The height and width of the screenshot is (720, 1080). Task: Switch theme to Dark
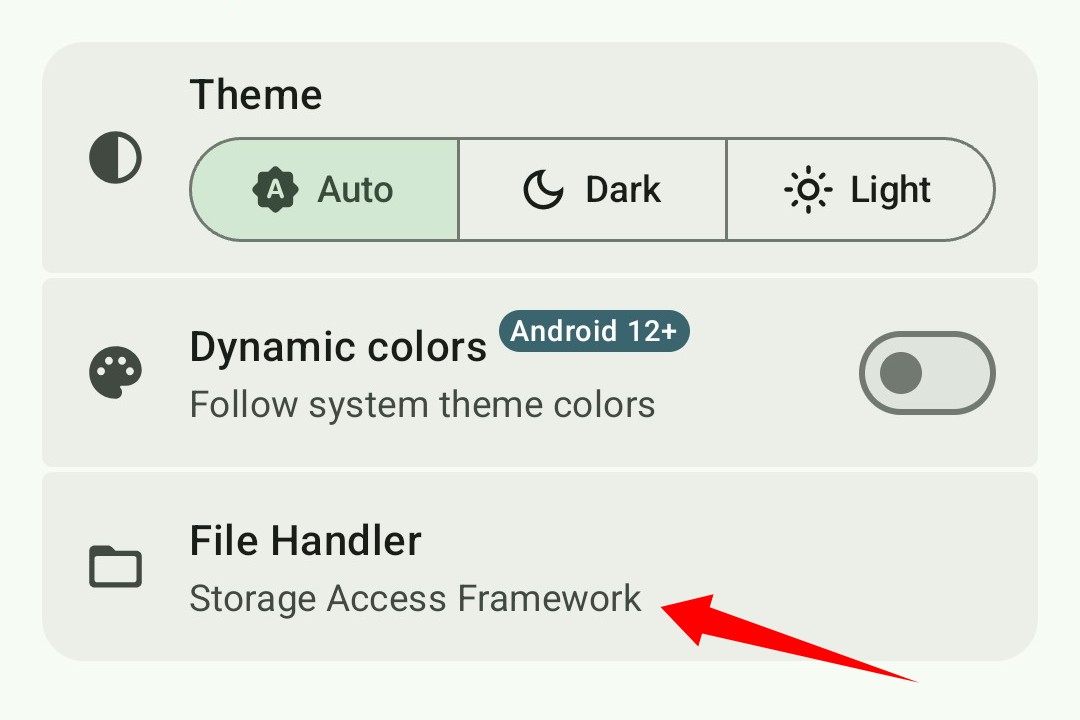592,190
